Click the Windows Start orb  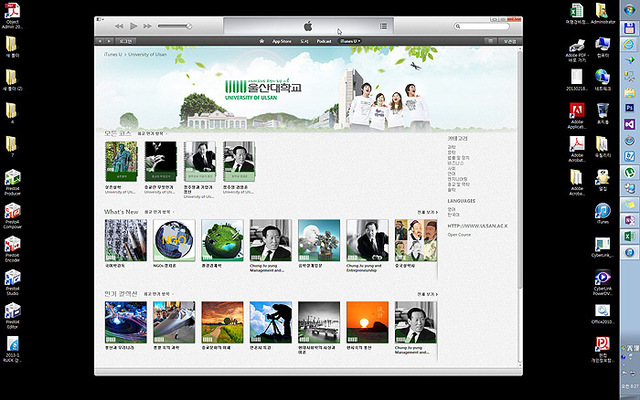(629, 9)
